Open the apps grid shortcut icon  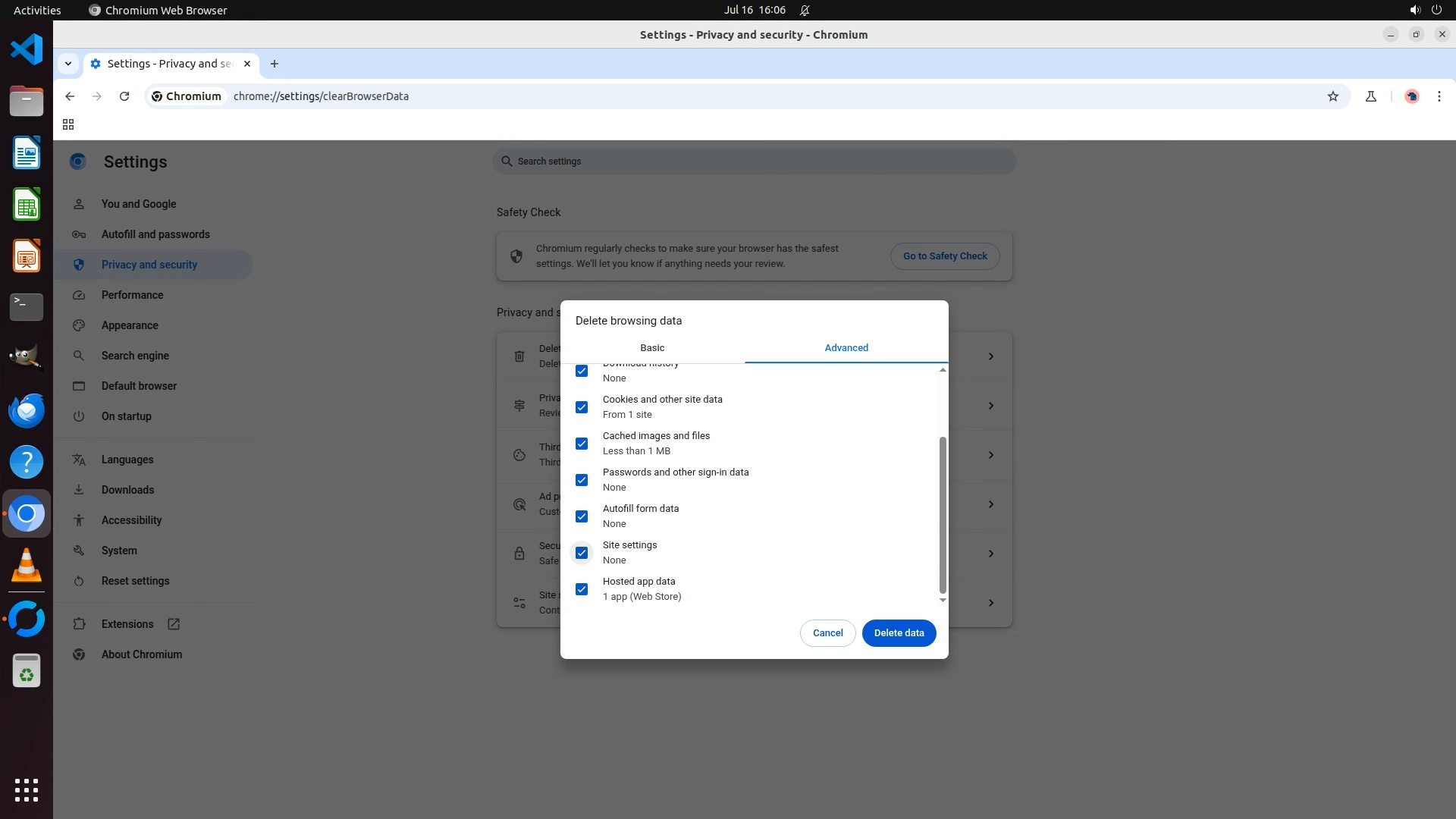coord(68,124)
